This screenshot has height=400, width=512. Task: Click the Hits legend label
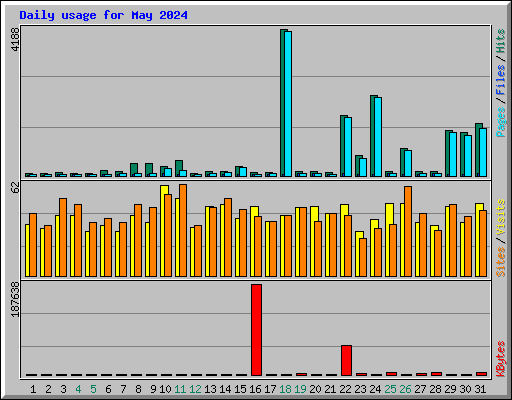(500, 41)
